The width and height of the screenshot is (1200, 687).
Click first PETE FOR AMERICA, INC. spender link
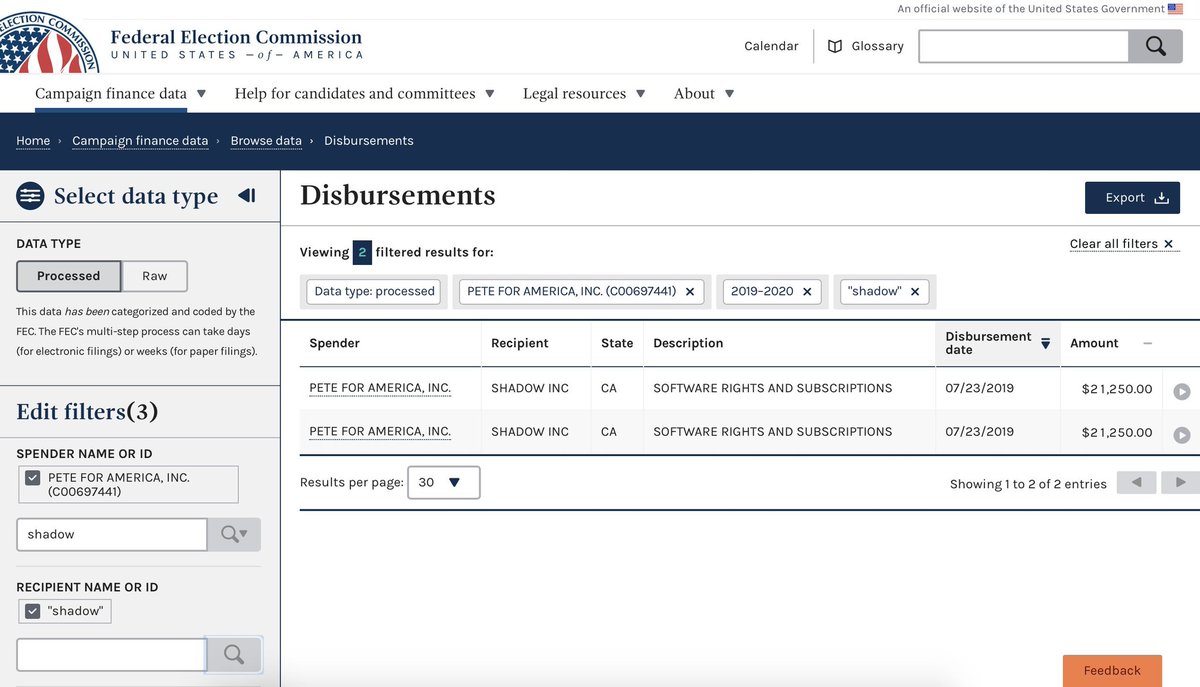coord(380,388)
